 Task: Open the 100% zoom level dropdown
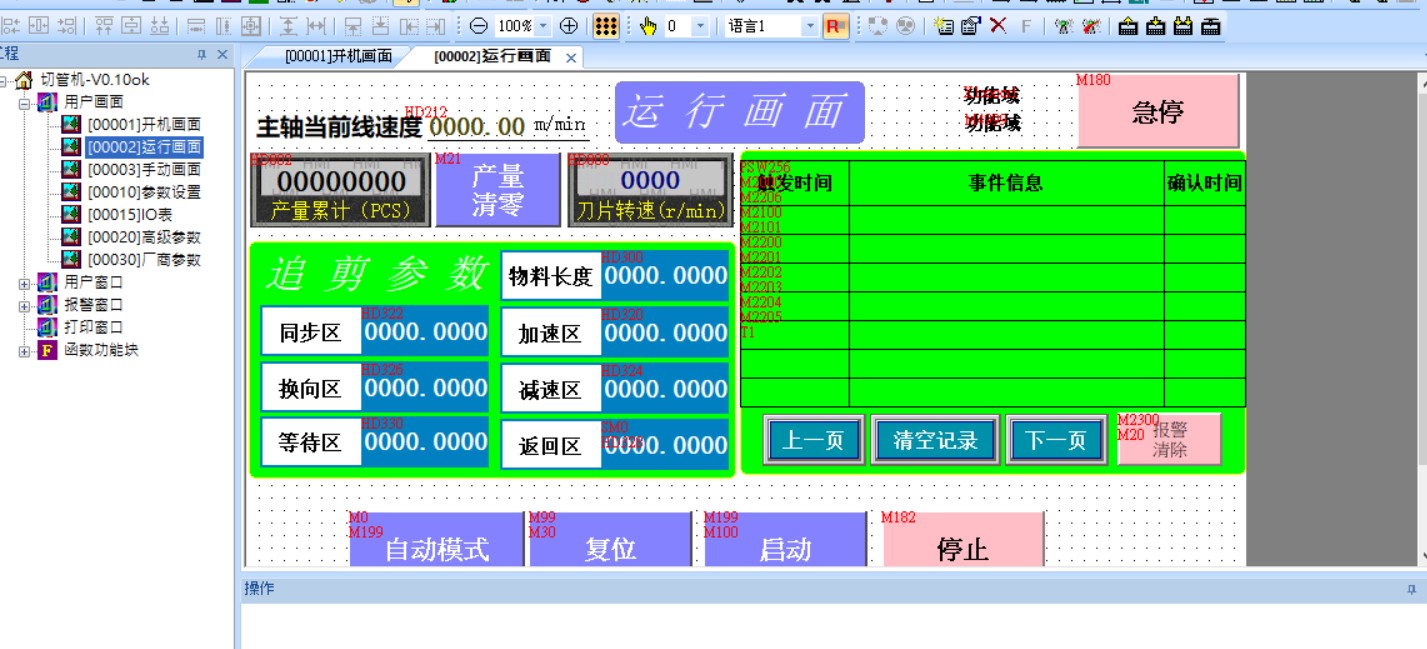point(544,27)
